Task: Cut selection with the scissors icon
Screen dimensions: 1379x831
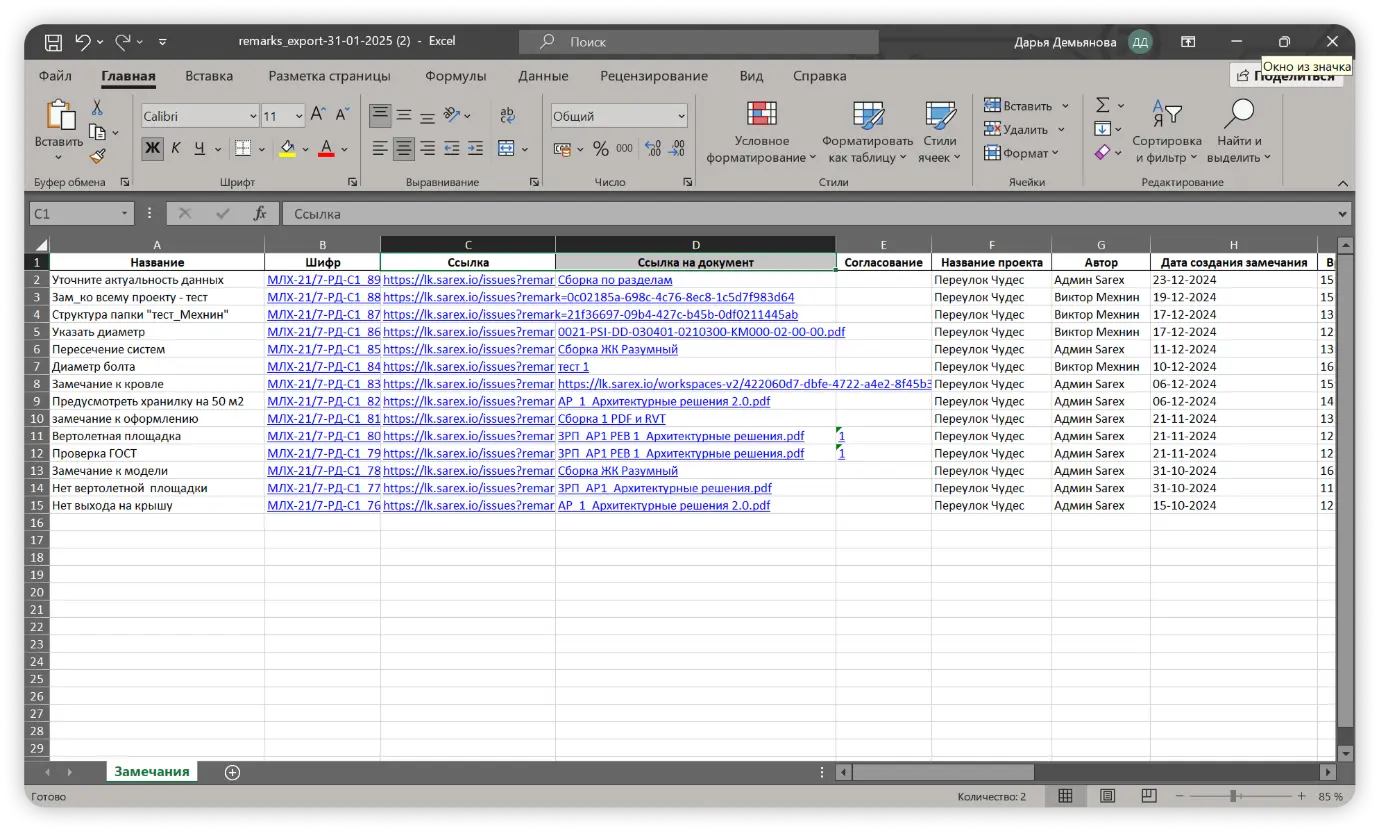Action: [98, 108]
